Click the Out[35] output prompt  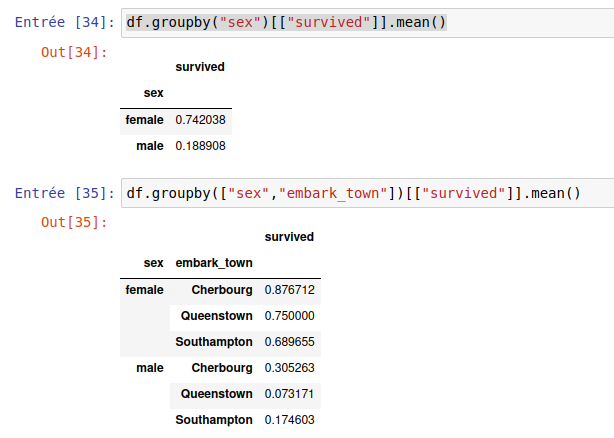point(73,222)
